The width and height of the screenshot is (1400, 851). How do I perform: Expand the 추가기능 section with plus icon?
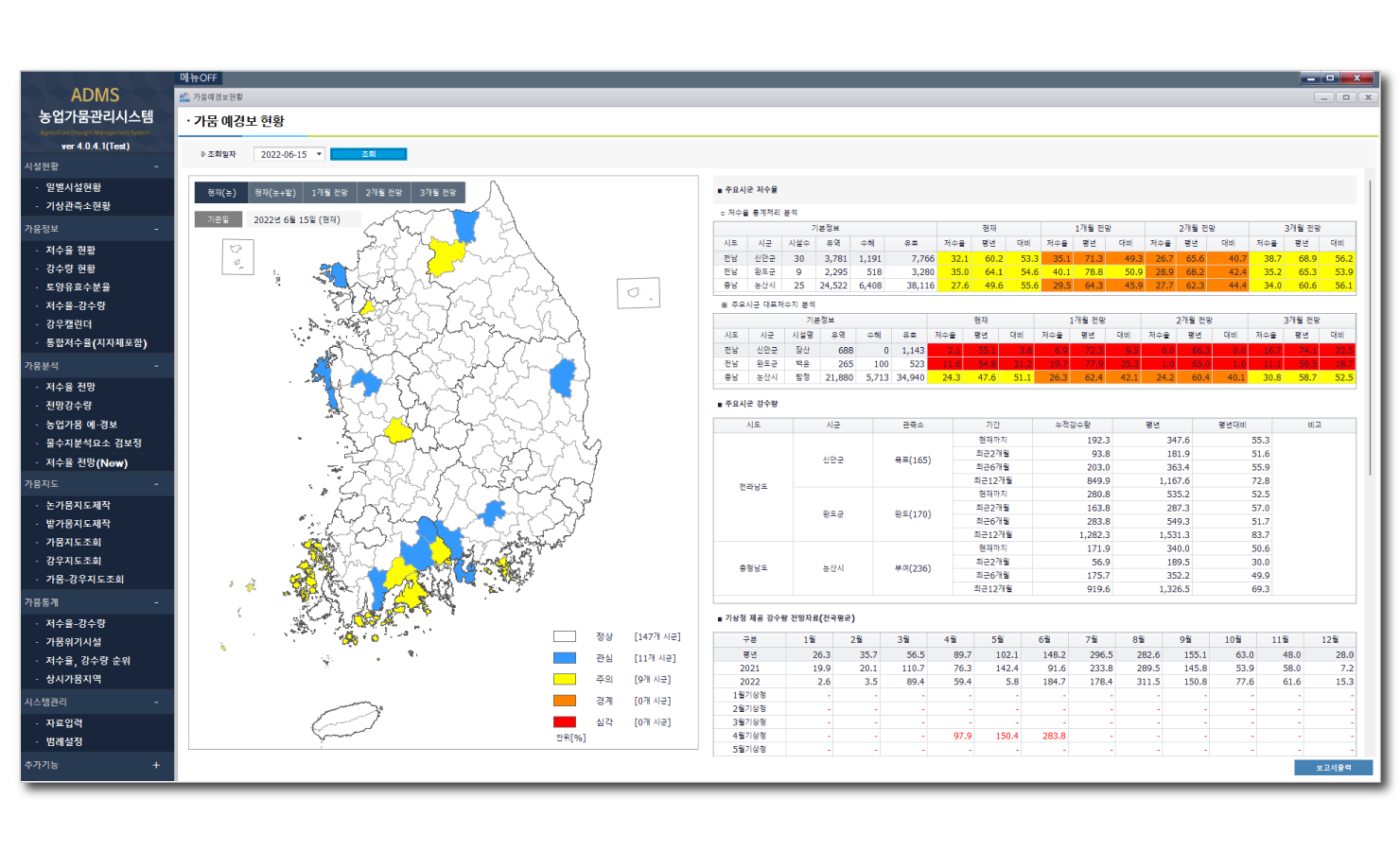[156, 765]
